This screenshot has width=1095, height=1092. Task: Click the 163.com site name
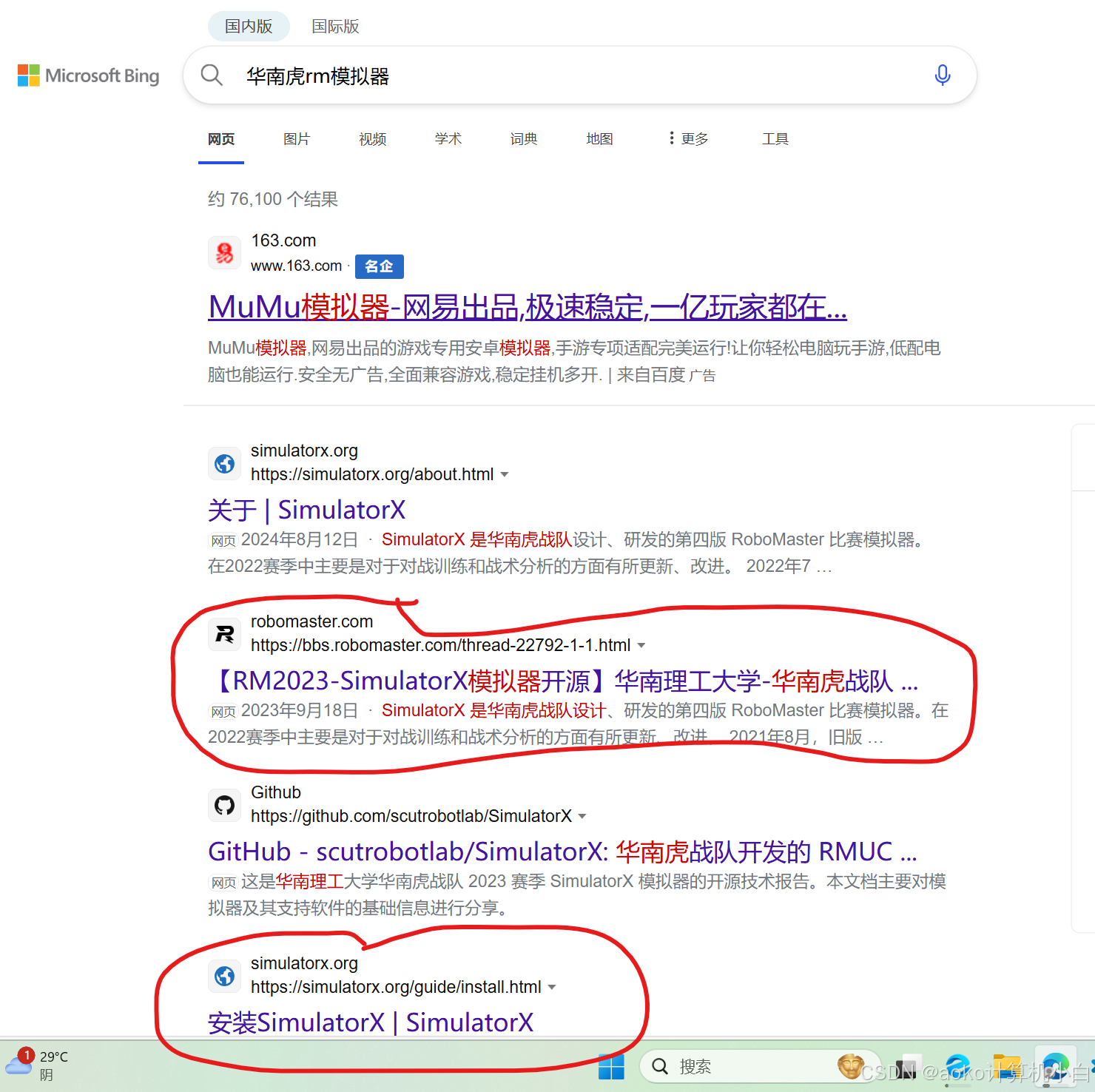(x=283, y=240)
